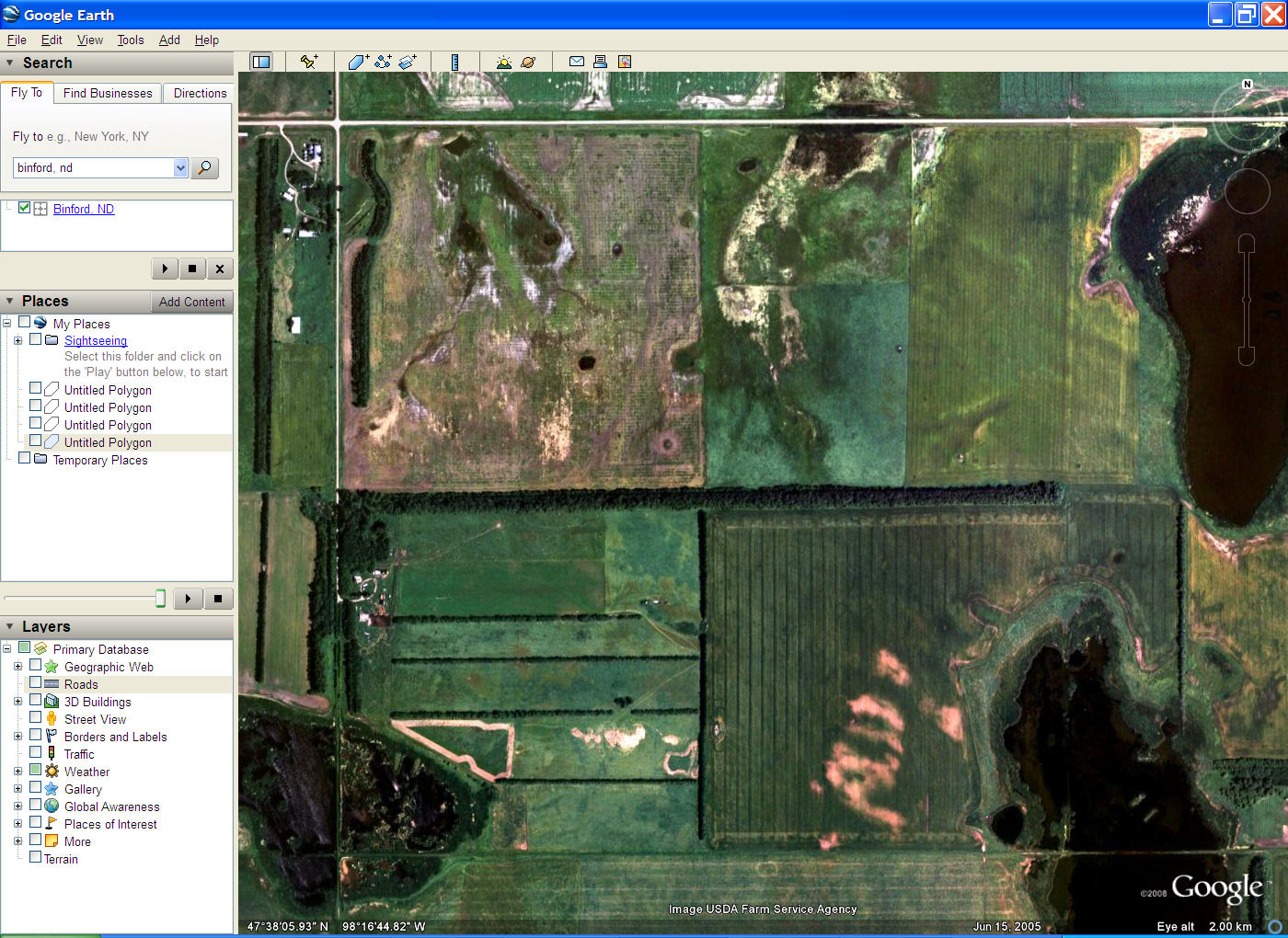
Task: Open the File menu
Action: pyautogui.click(x=17, y=40)
